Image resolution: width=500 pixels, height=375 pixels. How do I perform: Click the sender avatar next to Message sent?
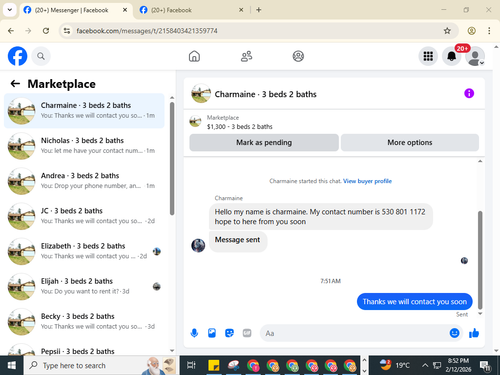pos(198,245)
